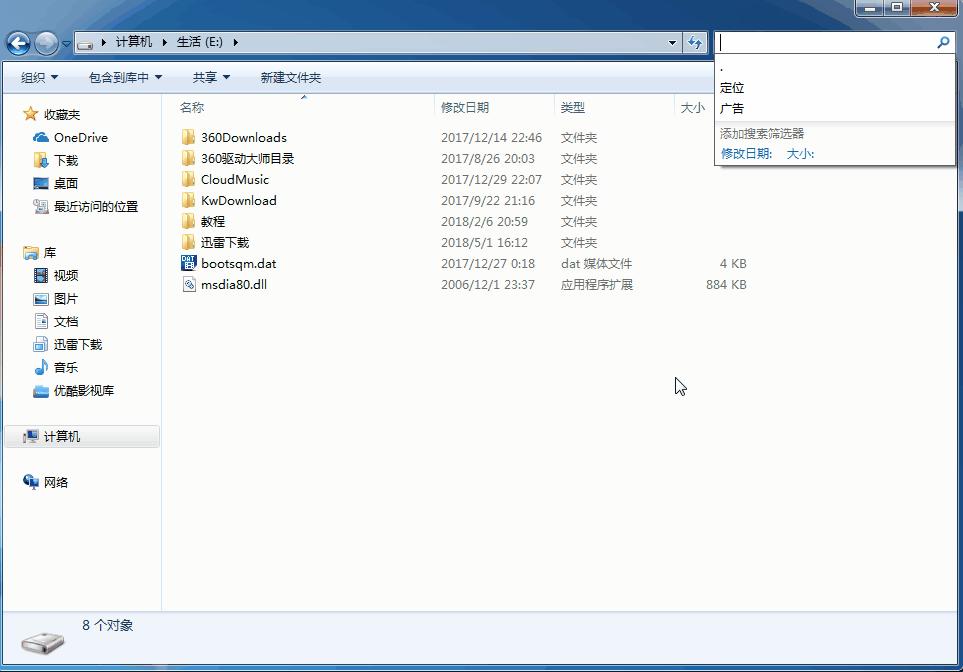The width and height of the screenshot is (963, 672).
Task: Select 定位 from the search suggestions
Action: point(731,87)
